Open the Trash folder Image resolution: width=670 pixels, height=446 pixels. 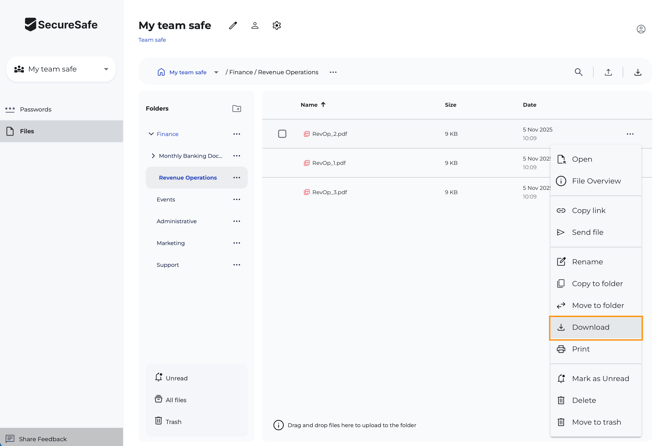point(173,422)
